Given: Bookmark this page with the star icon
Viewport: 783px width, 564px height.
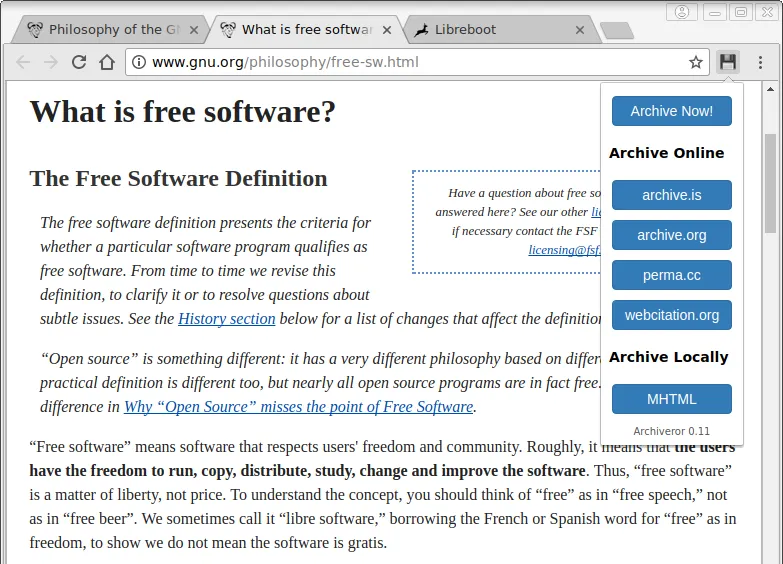Looking at the screenshot, I should click(x=696, y=62).
